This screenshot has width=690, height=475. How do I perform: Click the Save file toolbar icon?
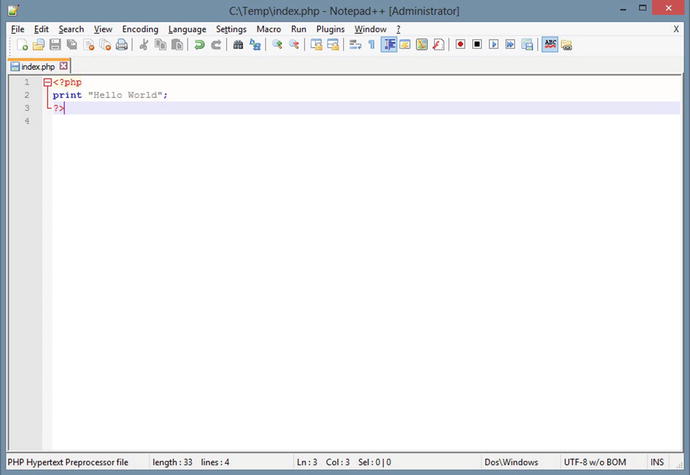click(x=55, y=45)
